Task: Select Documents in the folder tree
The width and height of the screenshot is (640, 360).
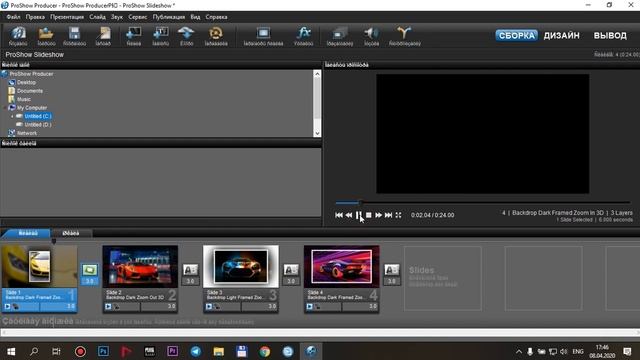Action: pyautogui.click(x=30, y=91)
